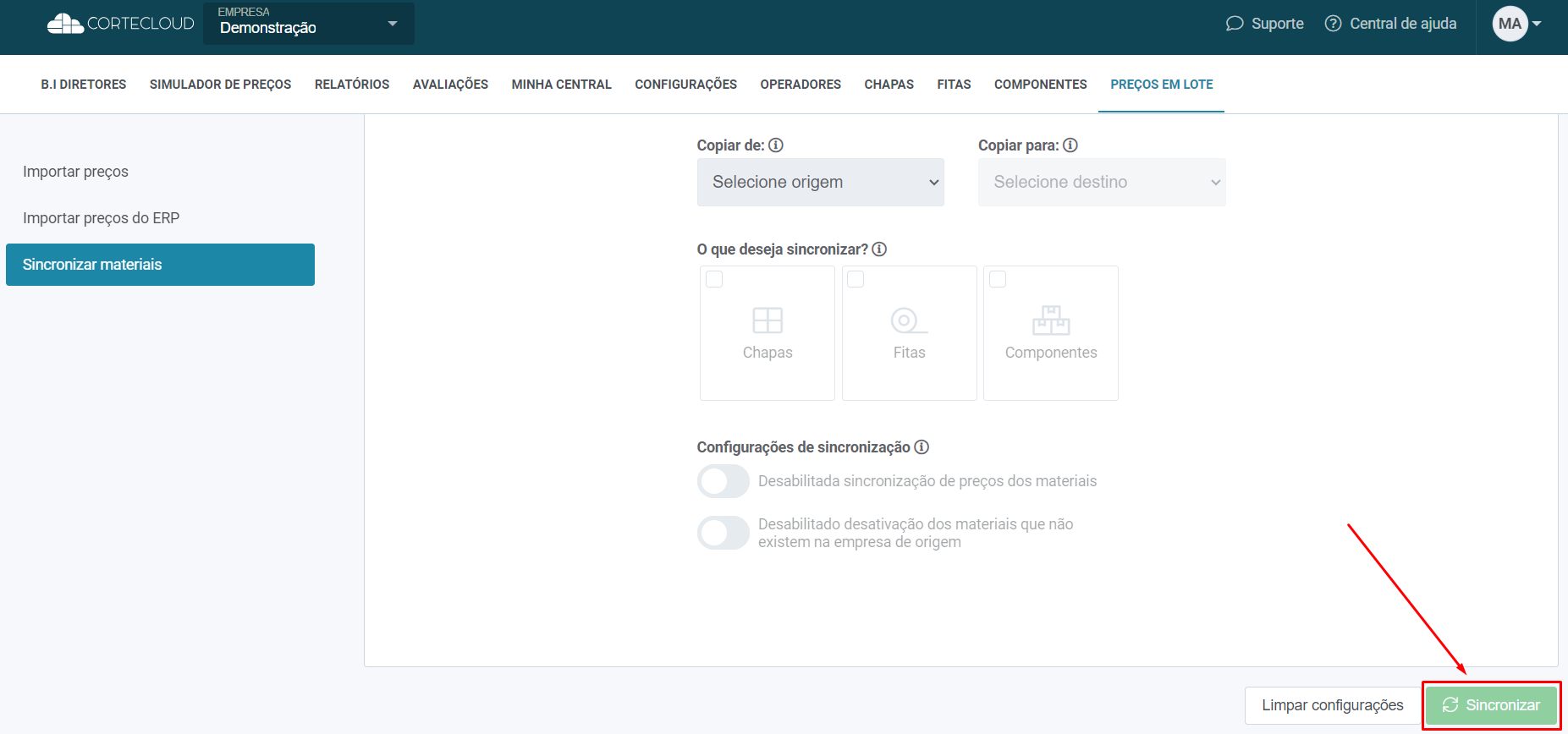This screenshot has height=734, width=1568.
Task: Click the 'Copiar de:' label
Action: [x=731, y=145]
